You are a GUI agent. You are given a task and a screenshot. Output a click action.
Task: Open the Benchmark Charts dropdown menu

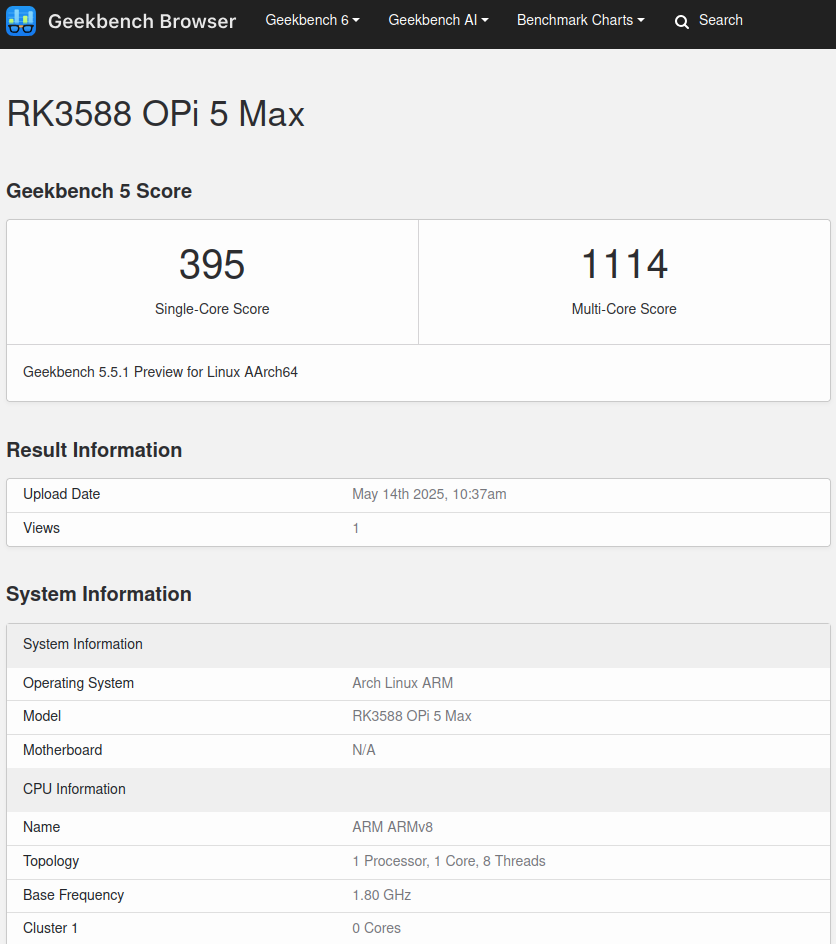(581, 20)
